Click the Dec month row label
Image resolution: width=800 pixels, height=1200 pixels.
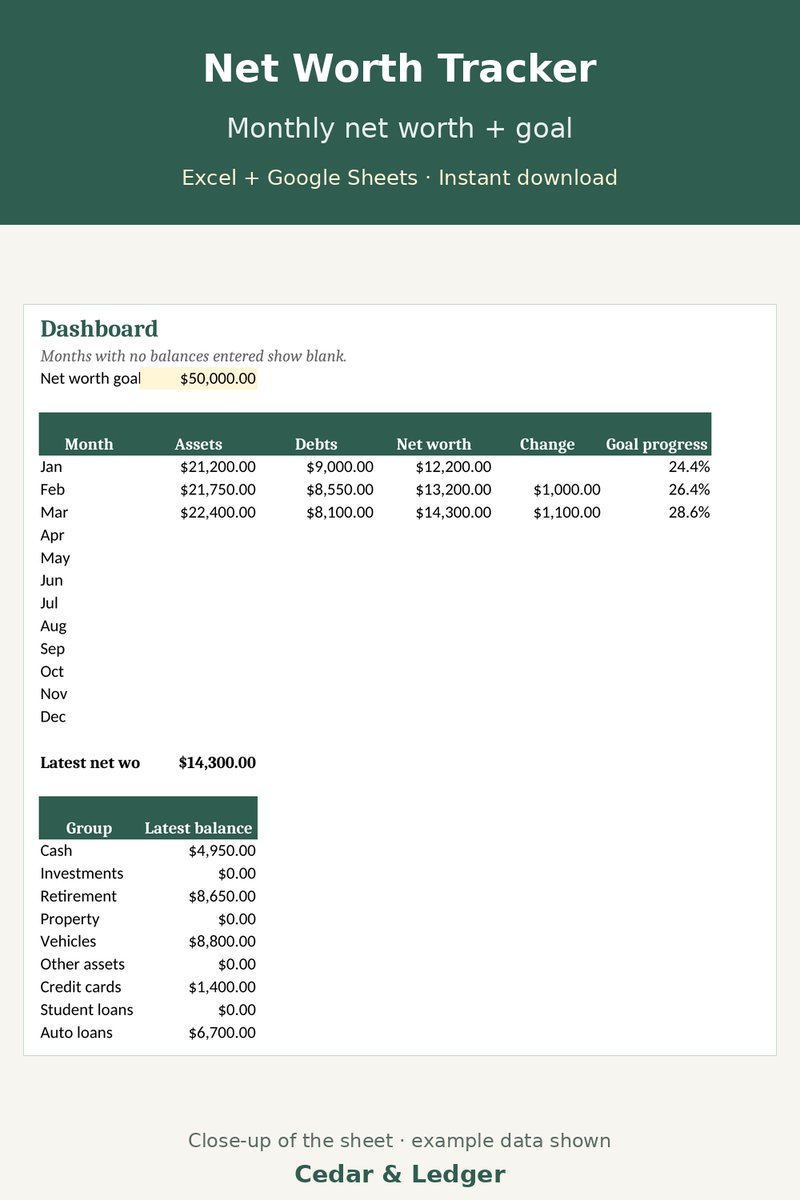(x=53, y=717)
